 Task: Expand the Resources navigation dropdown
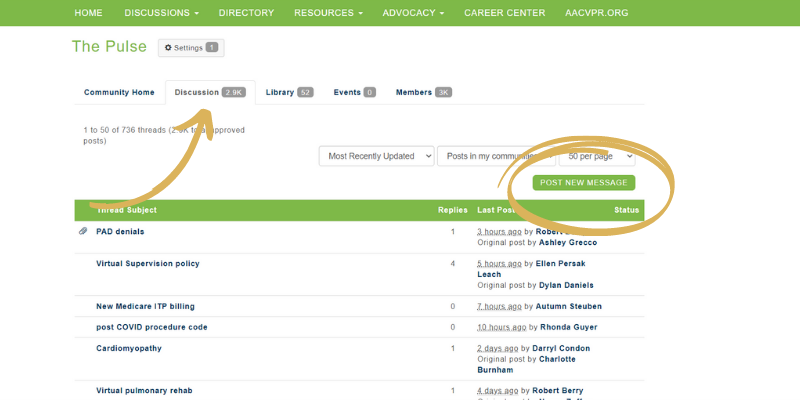point(328,13)
